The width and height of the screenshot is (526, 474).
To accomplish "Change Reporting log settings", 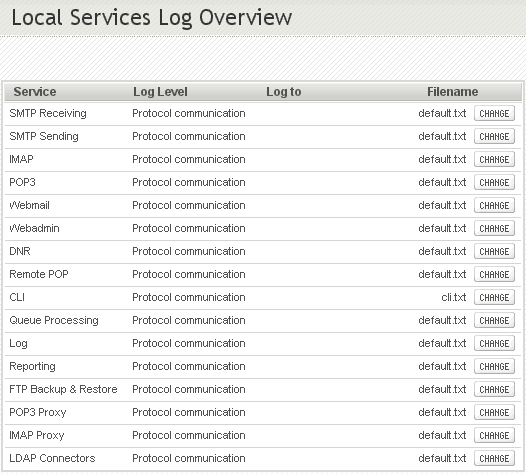I will pos(494,366).
